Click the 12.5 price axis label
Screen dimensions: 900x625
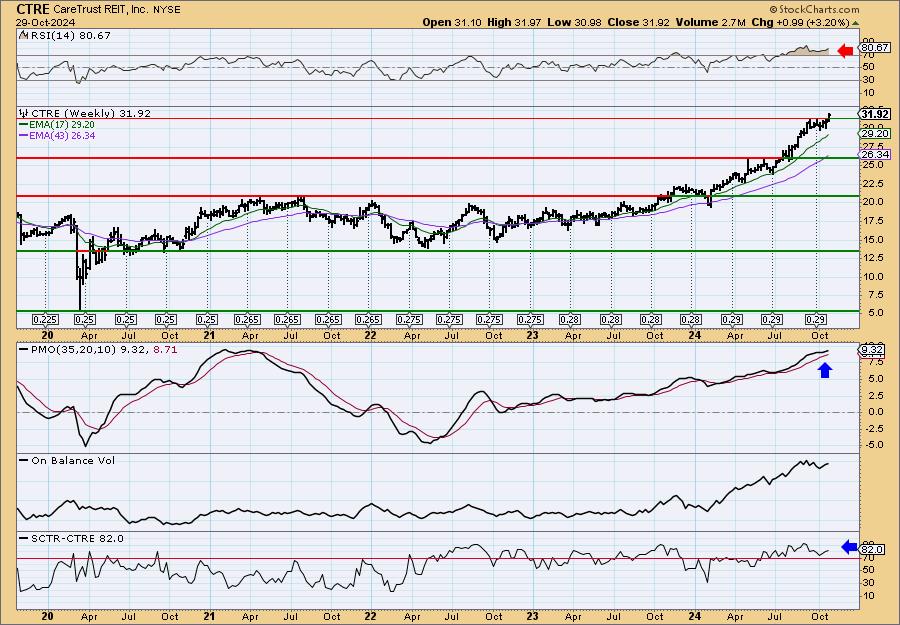coord(872,258)
